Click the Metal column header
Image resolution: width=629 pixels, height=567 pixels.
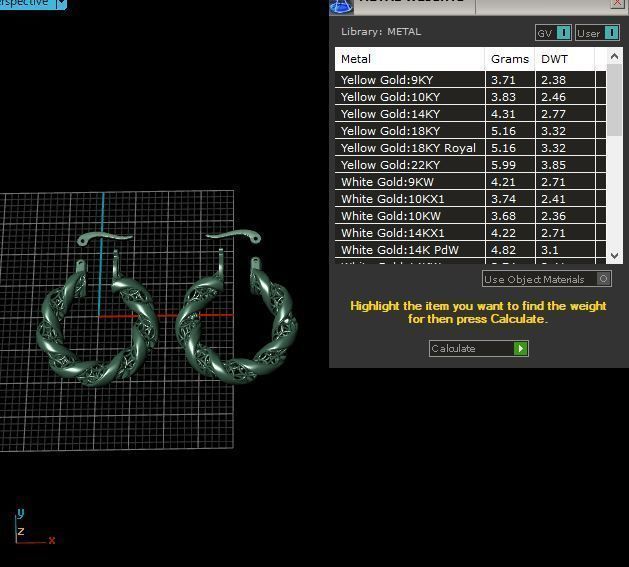click(410, 59)
